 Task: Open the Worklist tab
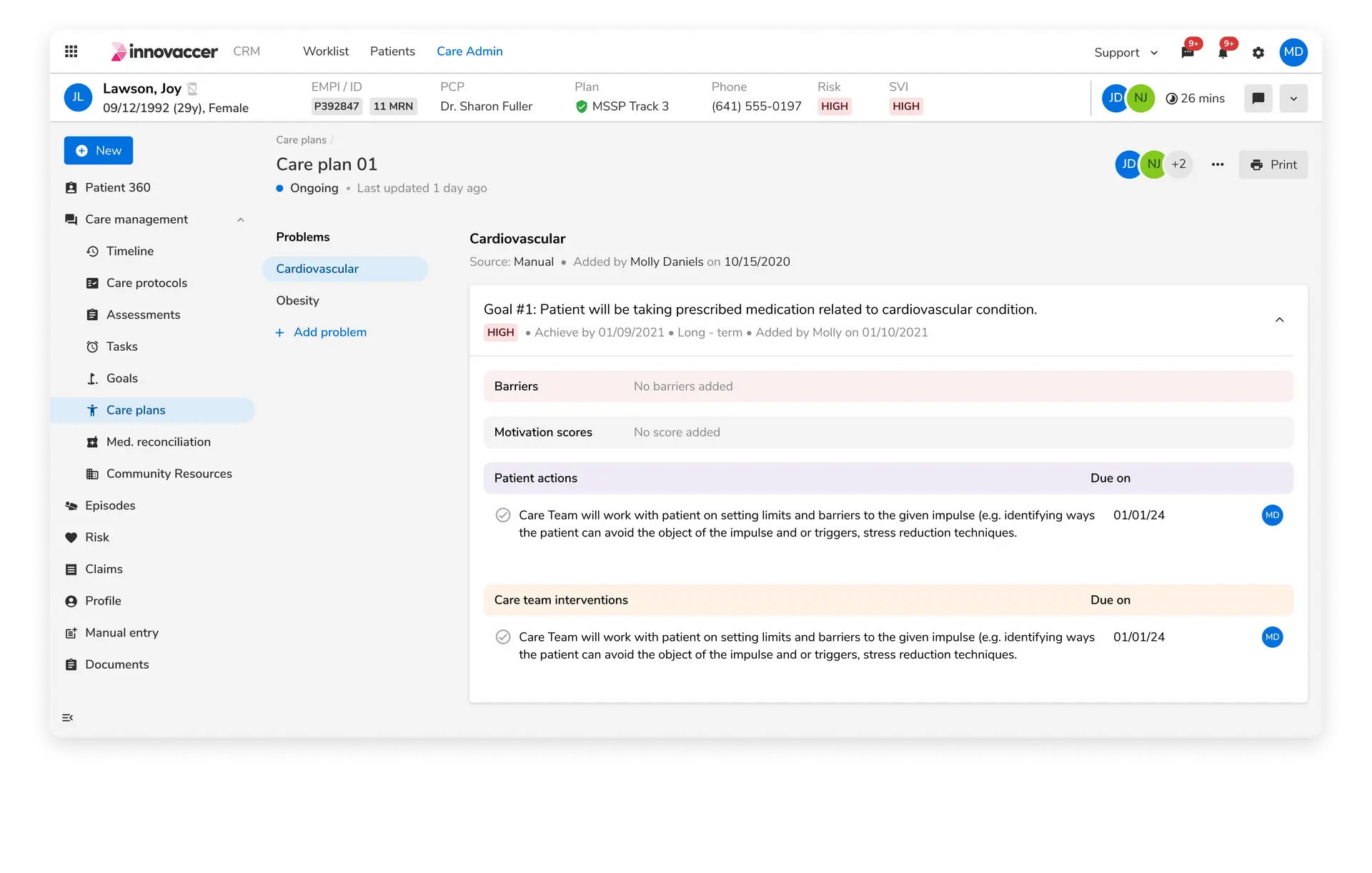tap(326, 51)
